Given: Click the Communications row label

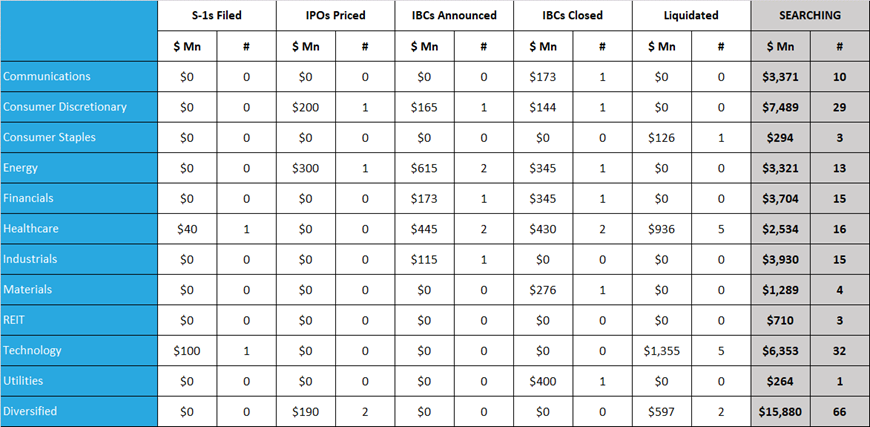Looking at the screenshot, I should coord(48,77).
